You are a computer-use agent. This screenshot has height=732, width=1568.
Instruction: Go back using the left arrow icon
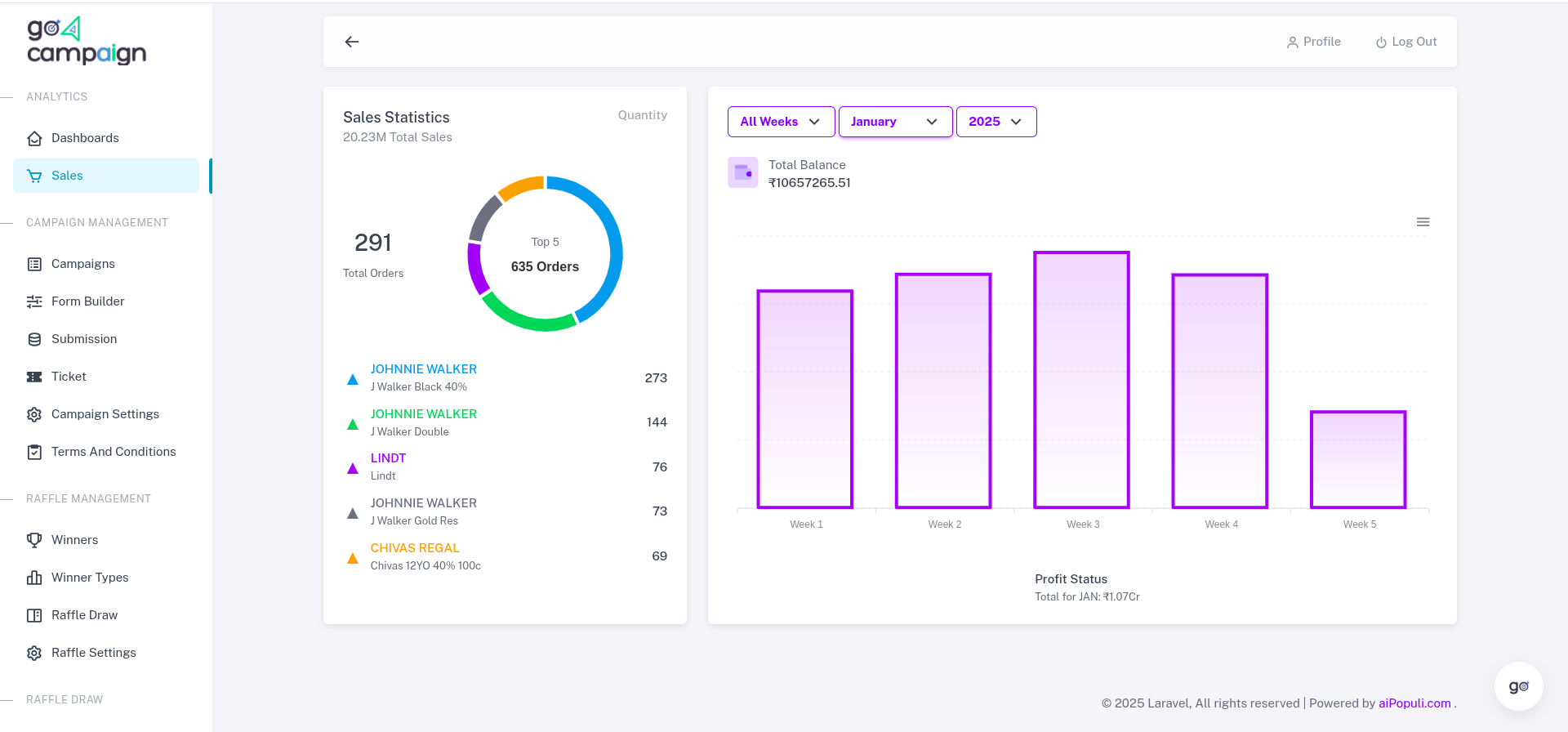352,42
